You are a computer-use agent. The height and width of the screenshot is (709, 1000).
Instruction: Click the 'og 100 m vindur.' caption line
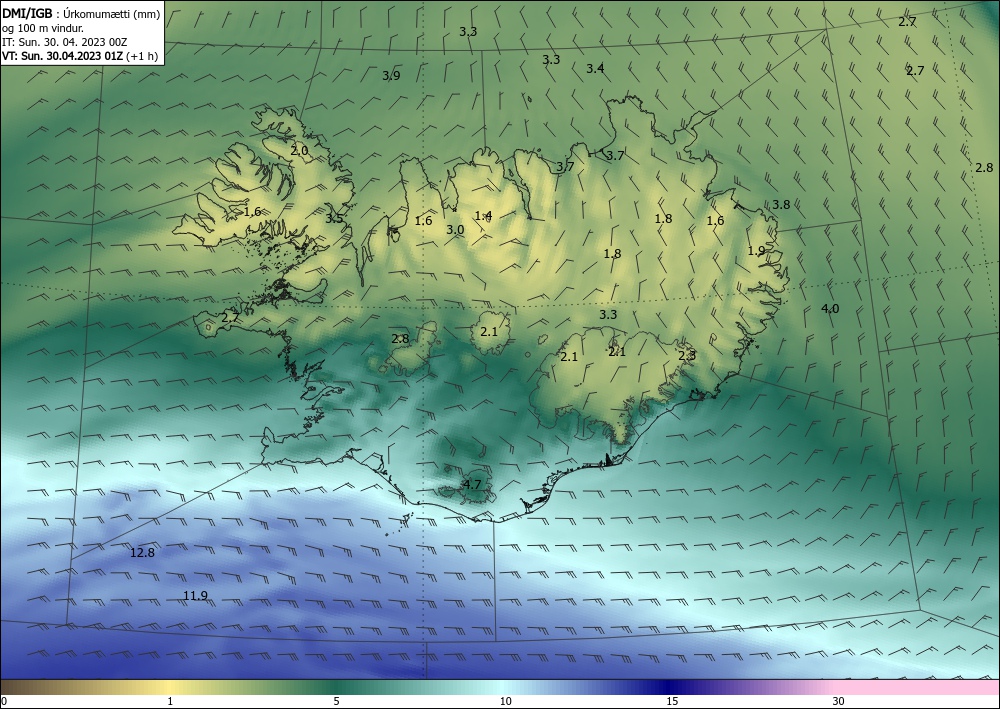coord(43,29)
